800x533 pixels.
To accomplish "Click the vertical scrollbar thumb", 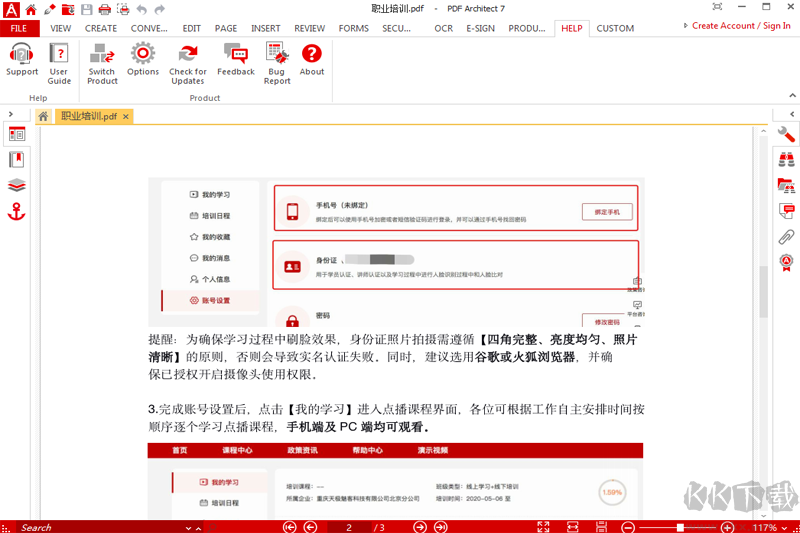I will pyautogui.click(x=763, y=292).
